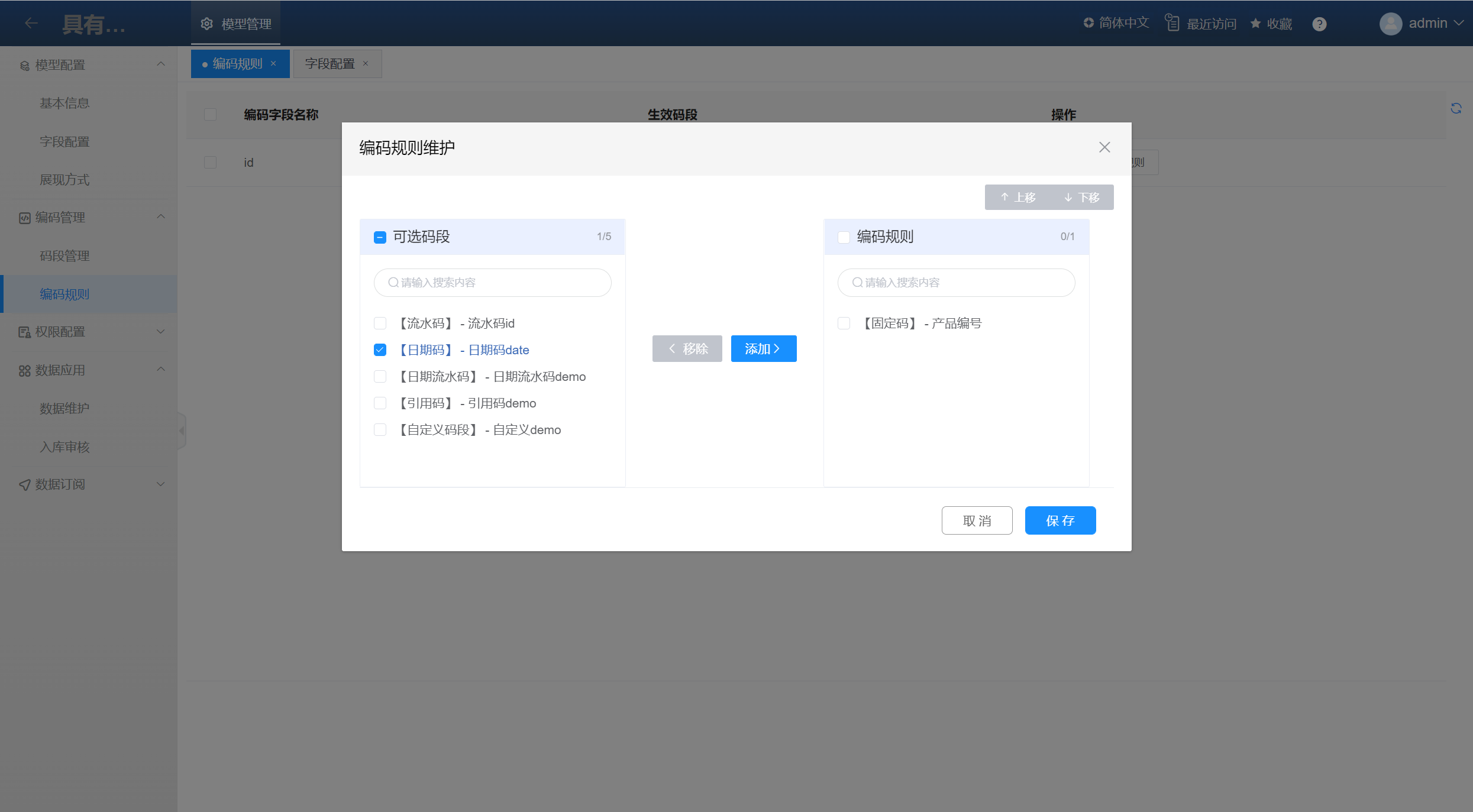Viewport: 1473px width, 812px height.
Task: Click the help question mark icon
Action: pyautogui.click(x=1319, y=24)
